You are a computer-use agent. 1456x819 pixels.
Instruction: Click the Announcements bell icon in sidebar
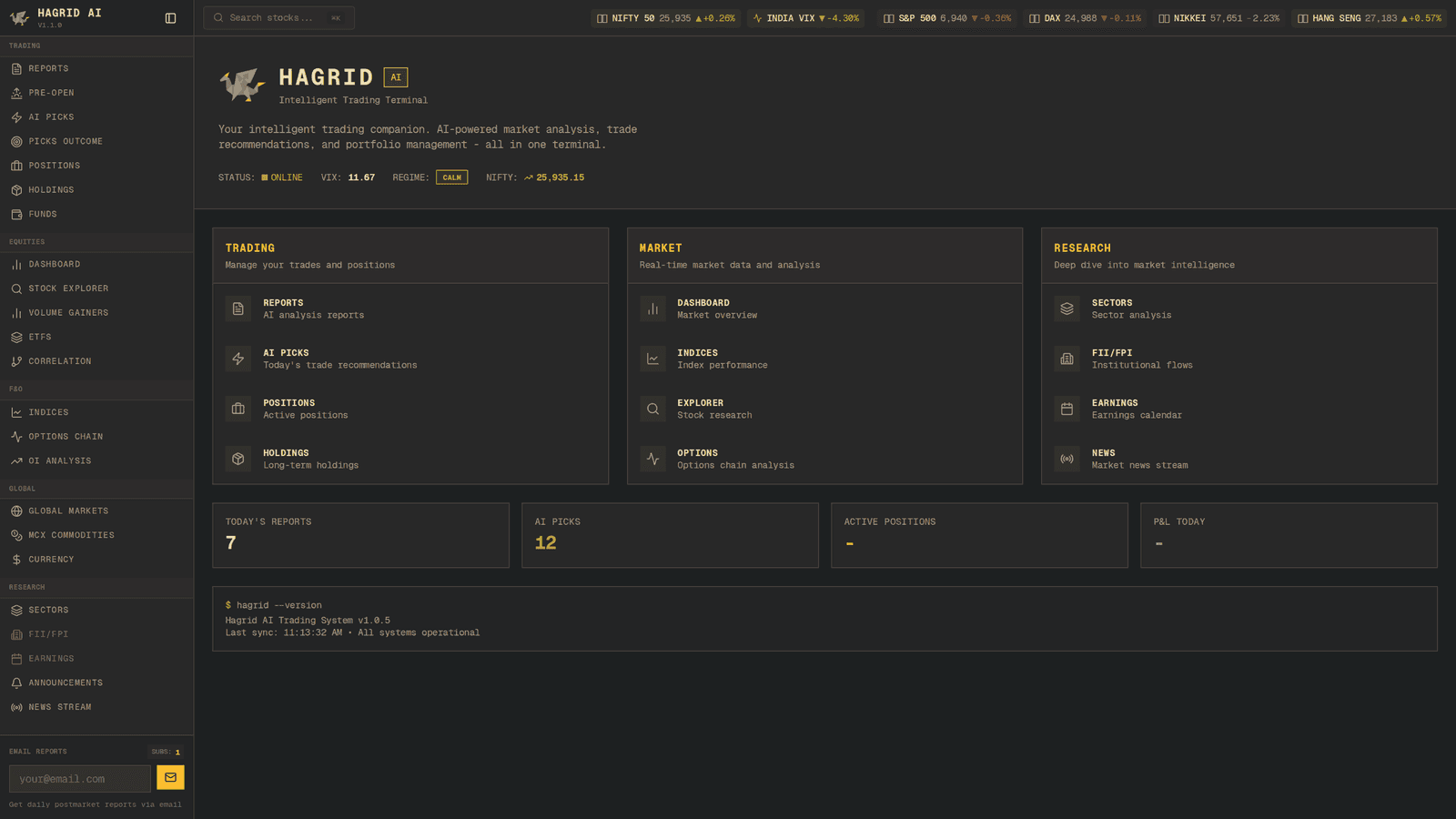(x=16, y=682)
